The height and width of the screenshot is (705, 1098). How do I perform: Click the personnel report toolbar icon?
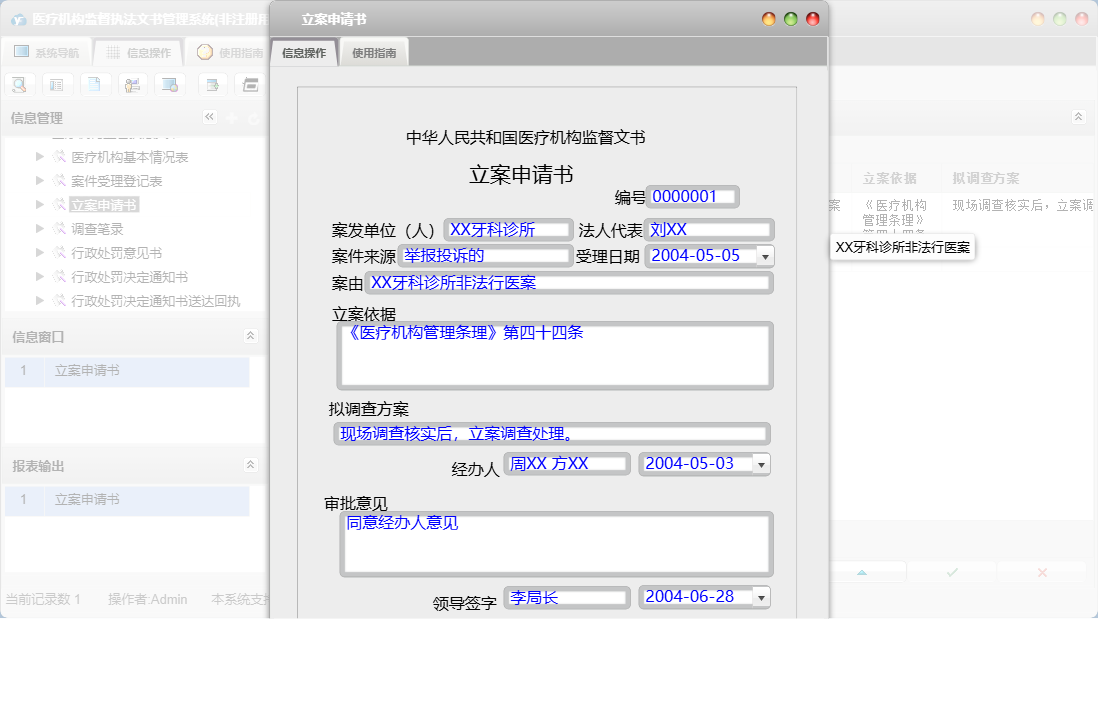[130, 85]
